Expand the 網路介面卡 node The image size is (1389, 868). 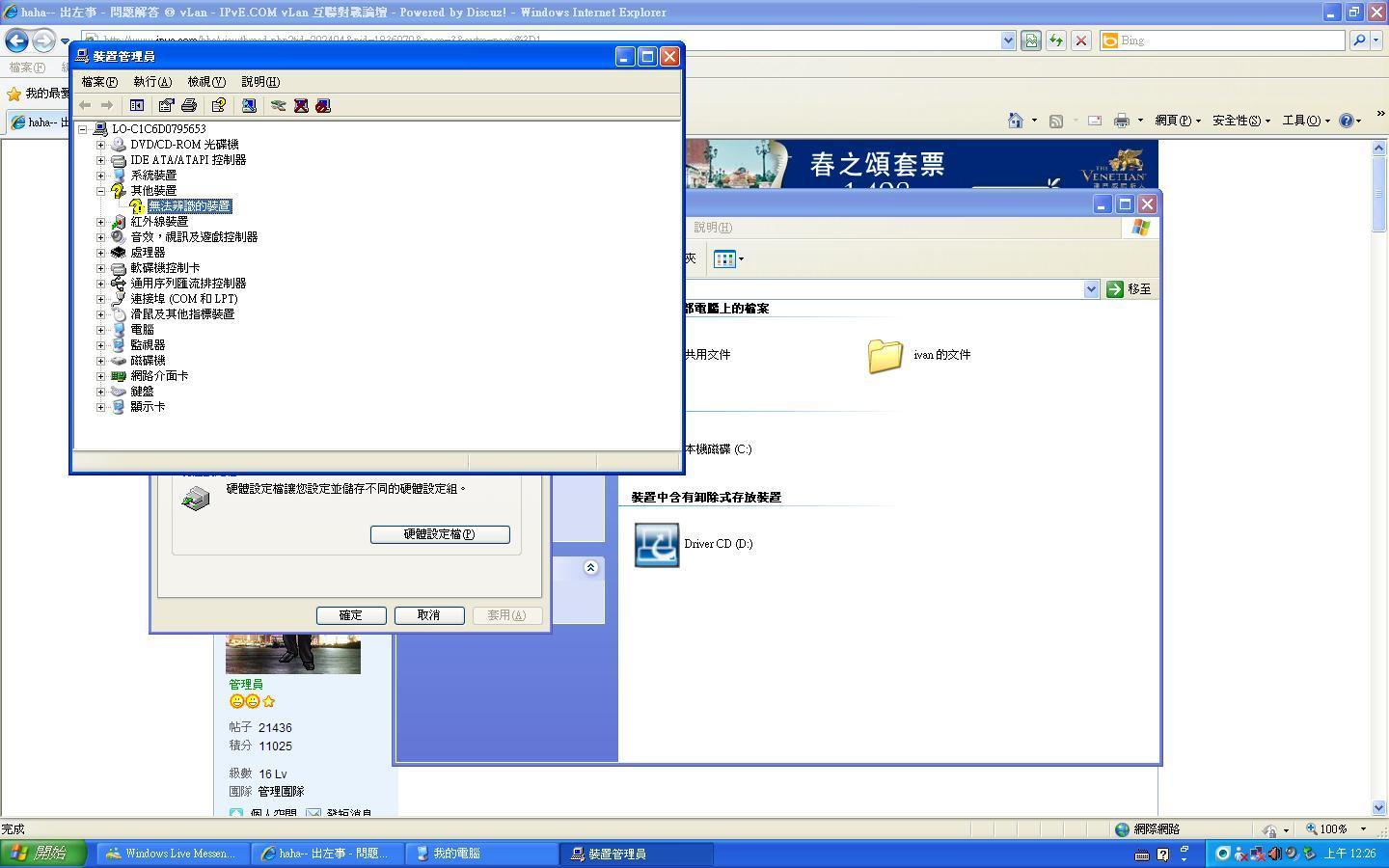pos(100,376)
